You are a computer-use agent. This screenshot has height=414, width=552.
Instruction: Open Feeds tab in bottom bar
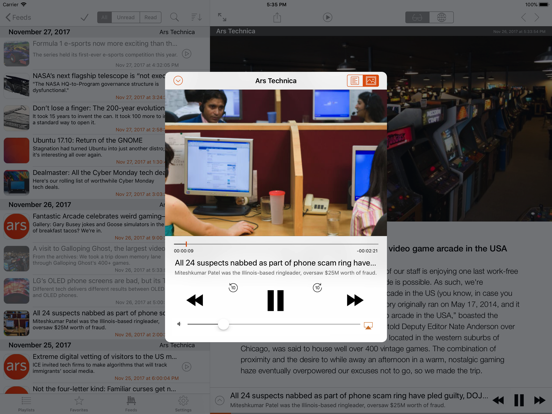pos(131,404)
